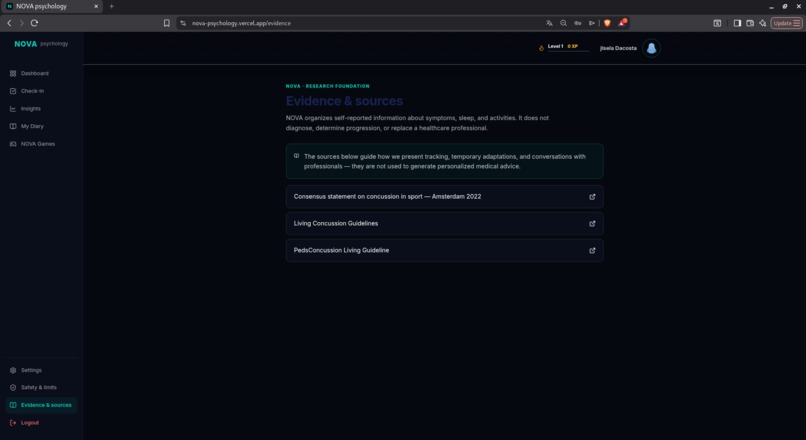The image size is (806, 440).
Task: Click the Logout icon in sidebar
Action: (13, 423)
